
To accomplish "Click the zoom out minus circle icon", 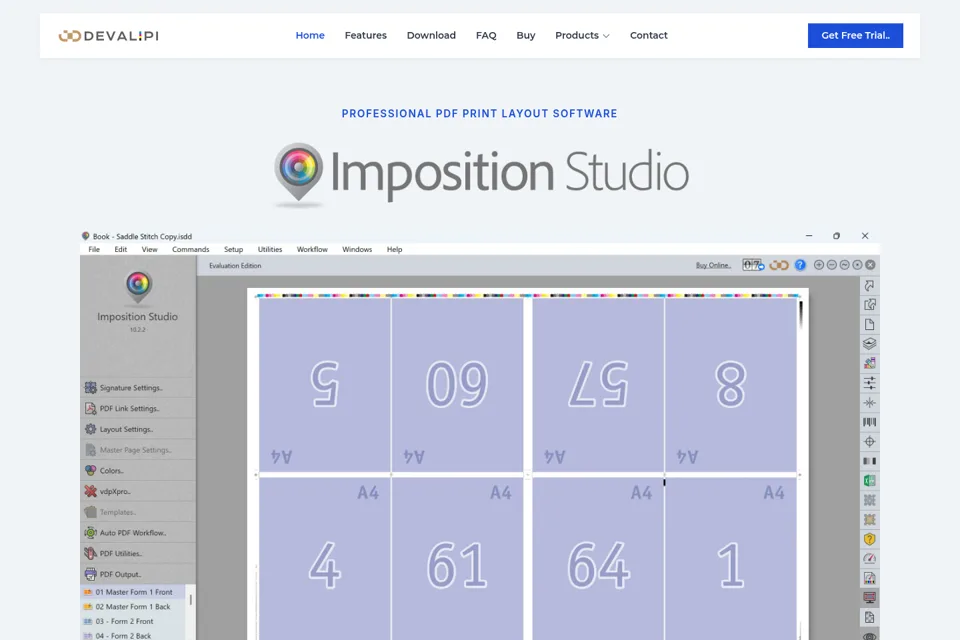I will pos(831,265).
